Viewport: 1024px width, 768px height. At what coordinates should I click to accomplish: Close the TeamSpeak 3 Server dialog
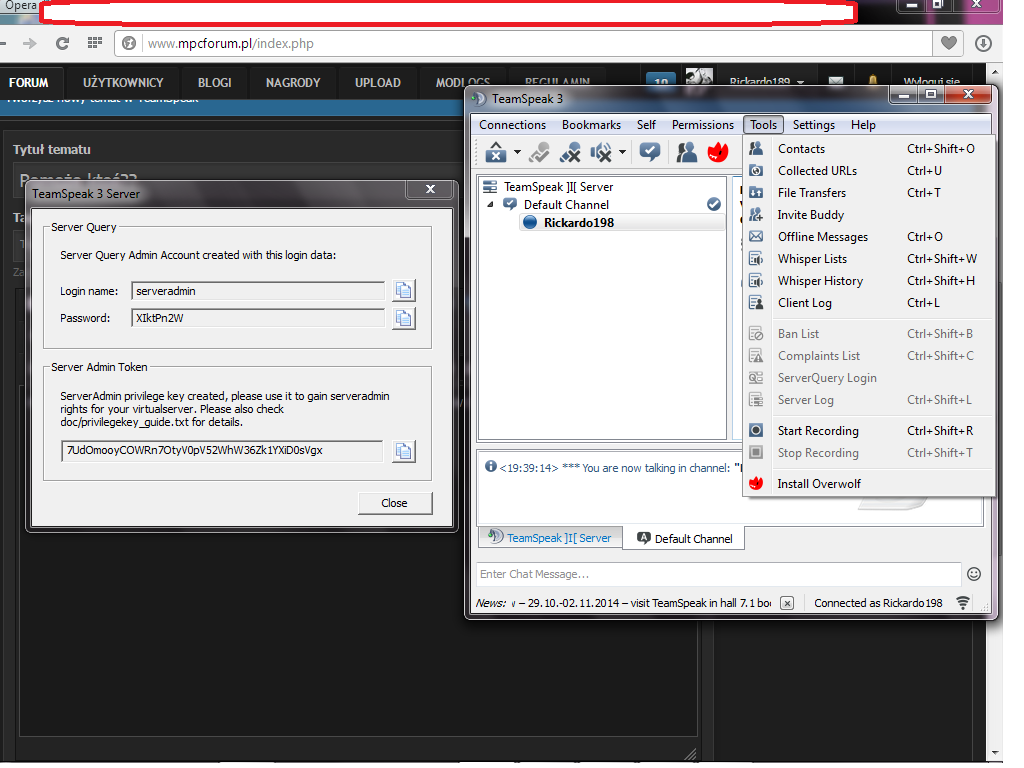click(430, 189)
